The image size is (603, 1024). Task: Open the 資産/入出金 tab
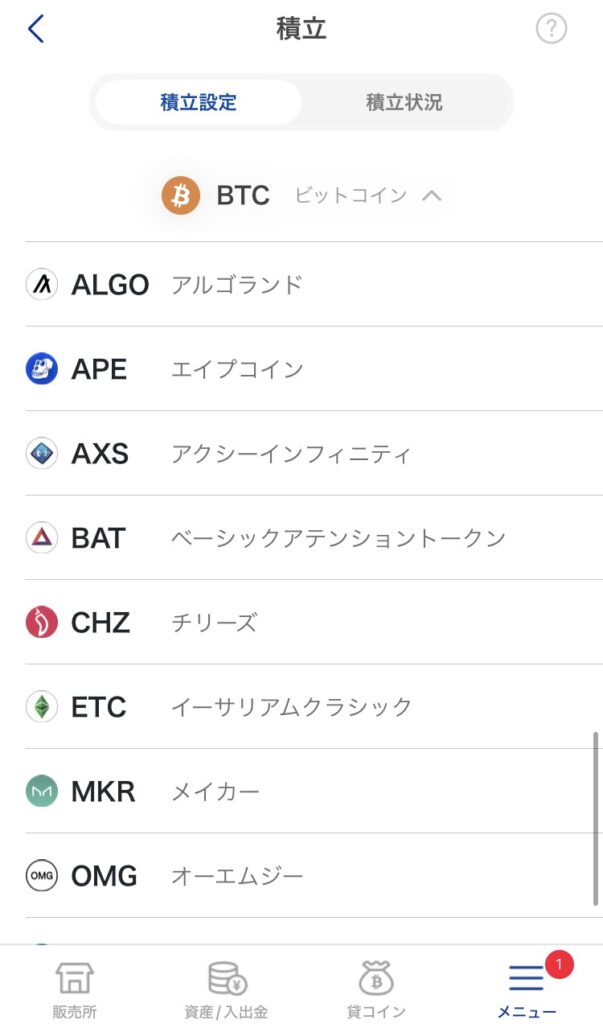coord(226,989)
